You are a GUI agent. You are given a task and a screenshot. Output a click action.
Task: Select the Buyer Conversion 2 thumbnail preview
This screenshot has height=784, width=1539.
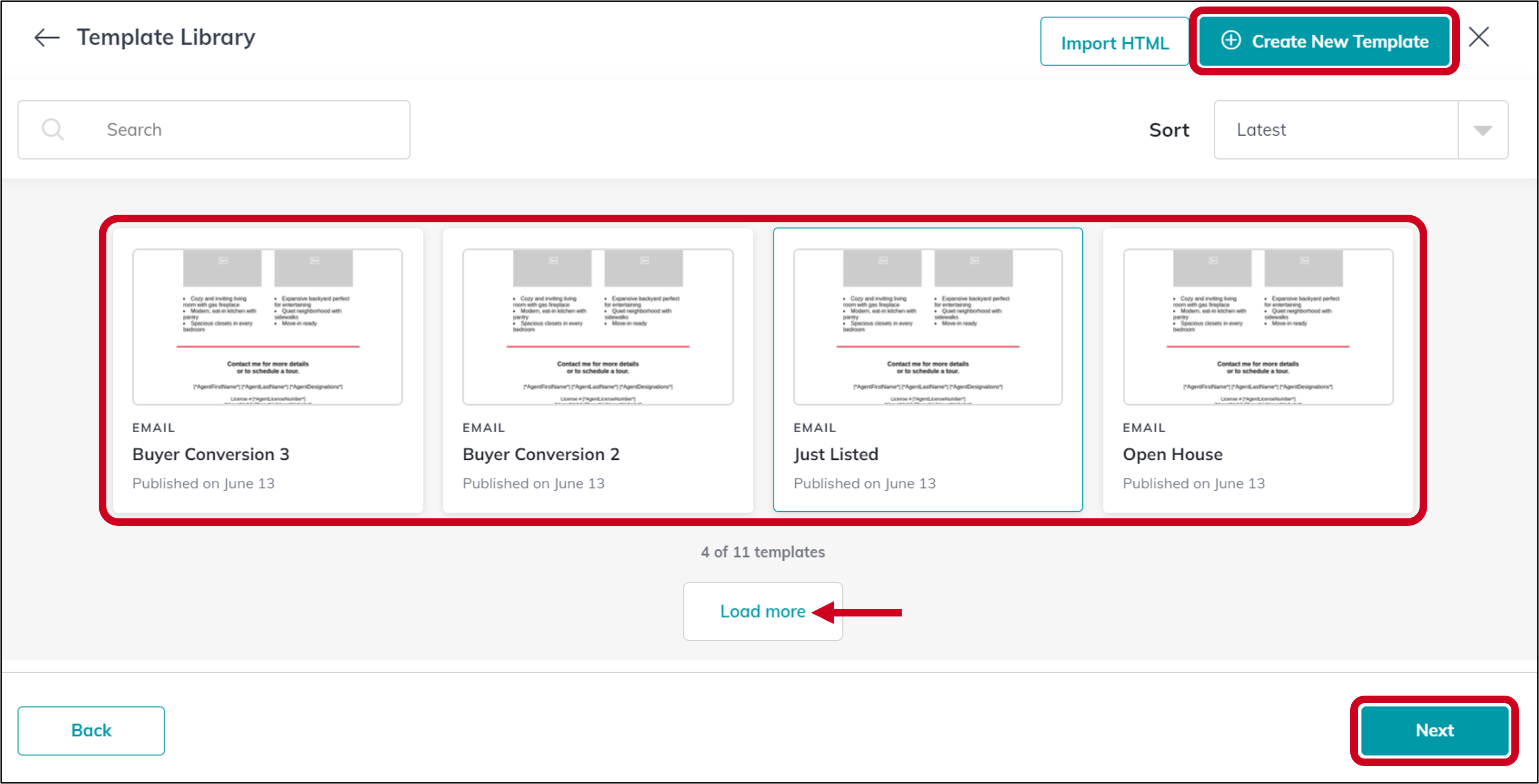[x=597, y=326]
